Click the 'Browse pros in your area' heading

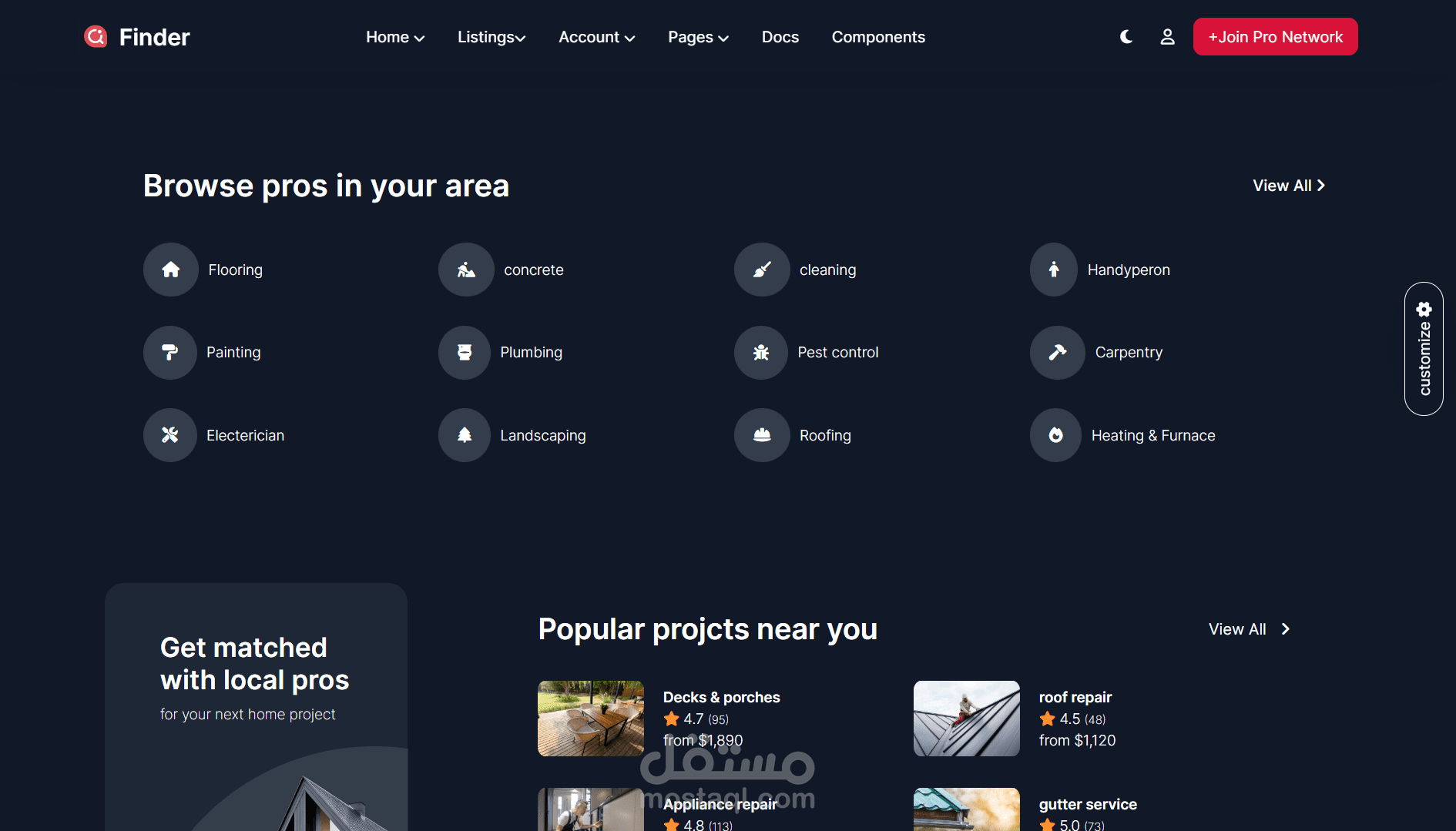[x=327, y=186]
